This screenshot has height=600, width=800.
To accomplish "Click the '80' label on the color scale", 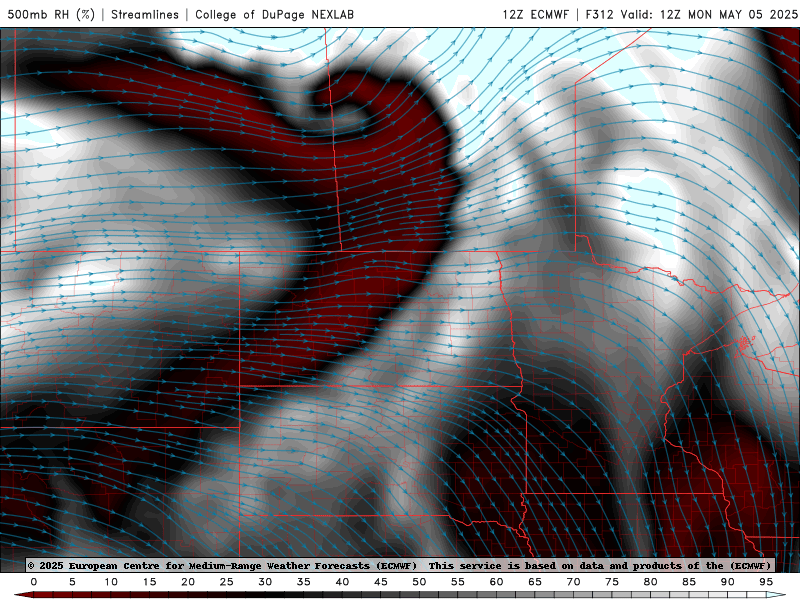I will [x=651, y=582].
